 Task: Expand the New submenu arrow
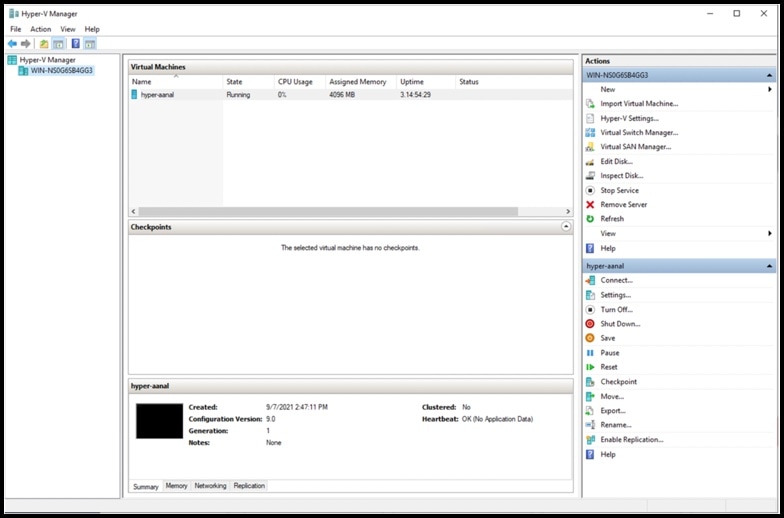[x=770, y=90]
